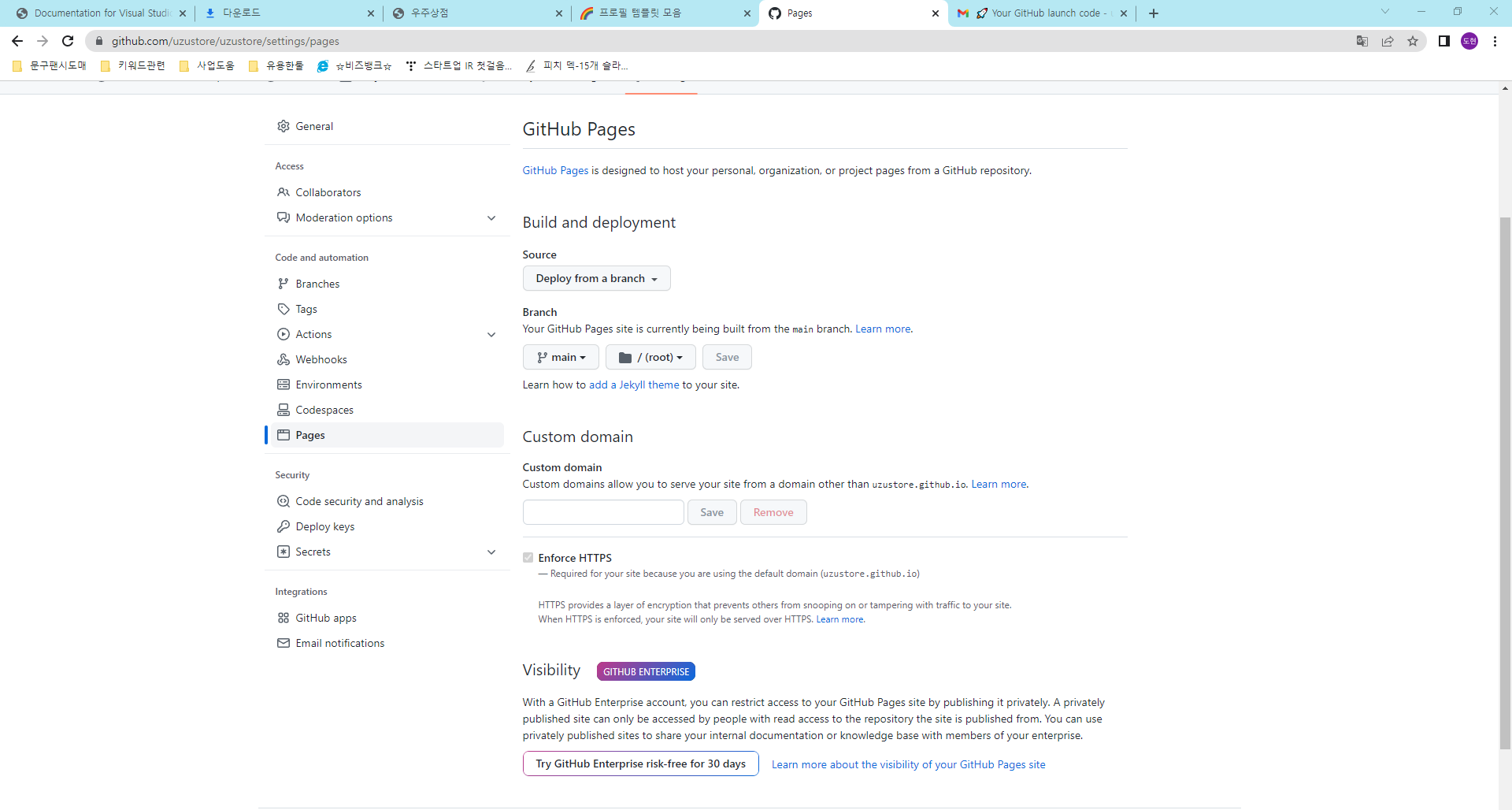The width and height of the screenshot is (1512, 810).
Task: Click the site lock icon in address bar
Action: [99, 41]
